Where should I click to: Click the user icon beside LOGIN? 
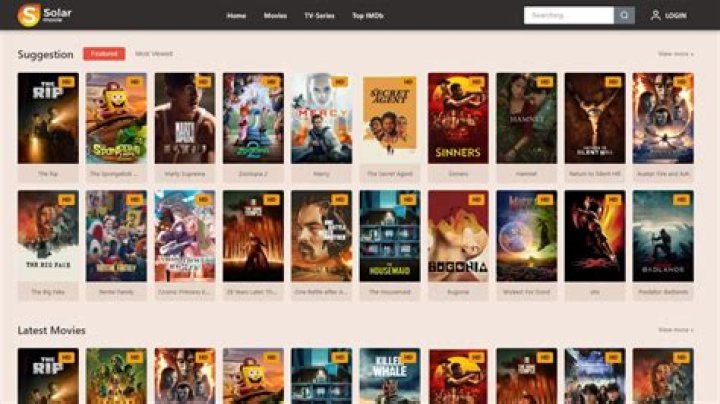point(655,15)
